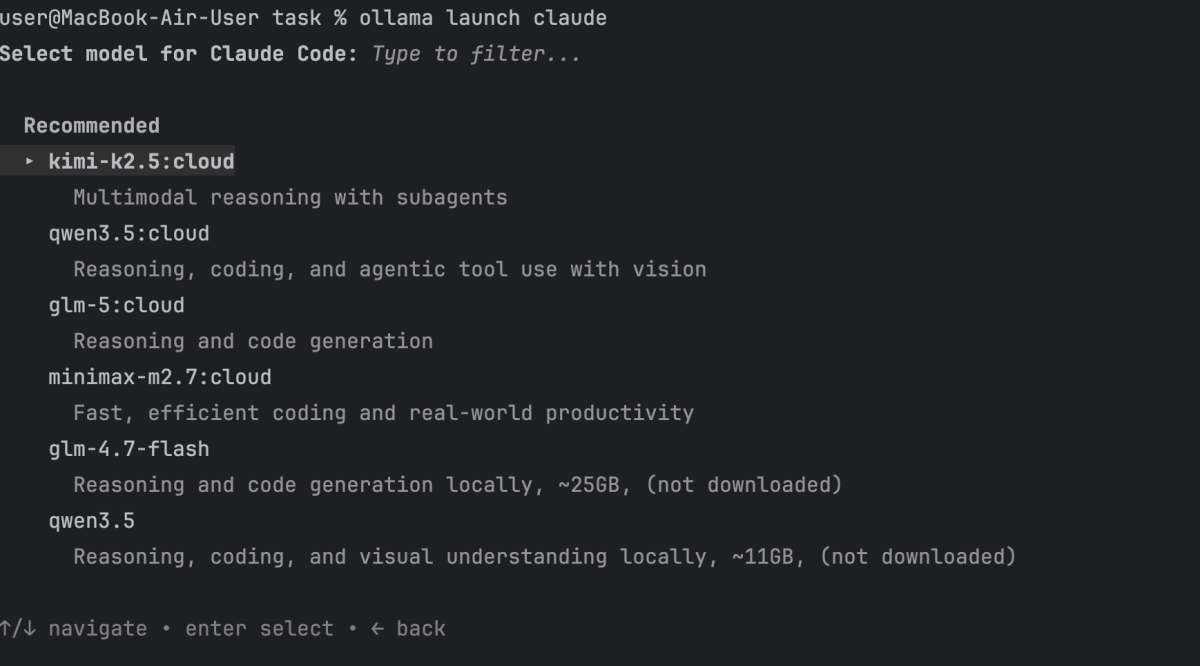
Task: Click the 'Reasoning, coding, and agentic tool use' line
Action: click(x=389, y=269)
